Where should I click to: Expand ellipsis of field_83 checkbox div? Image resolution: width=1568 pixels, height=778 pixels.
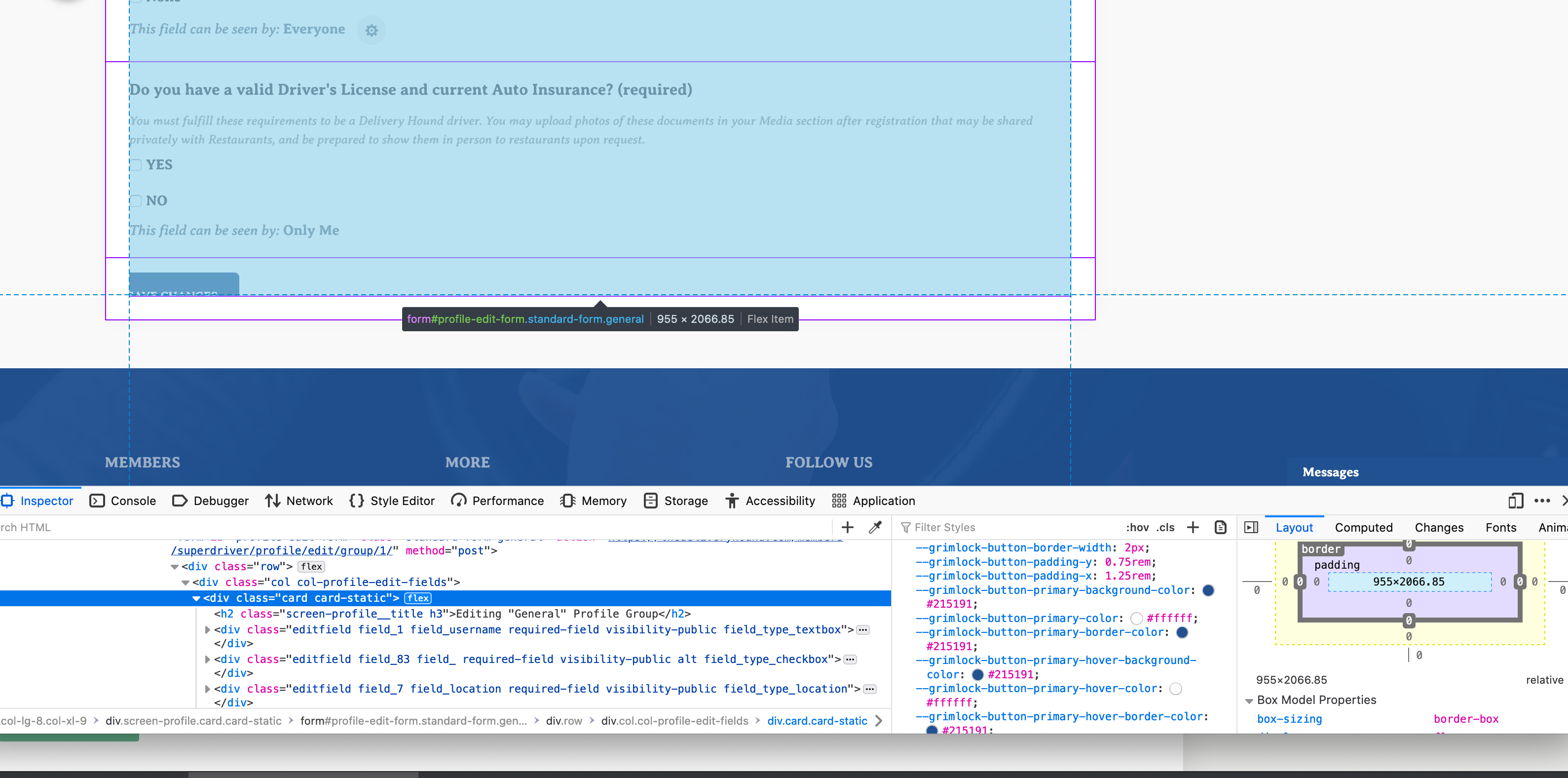(850, 659)
